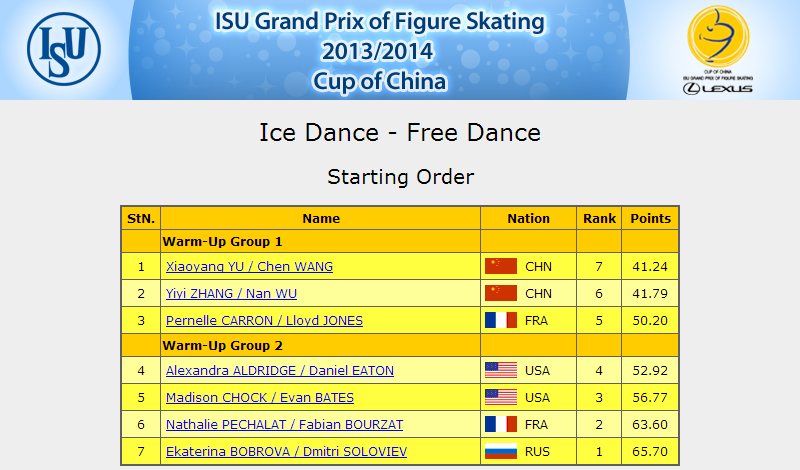Image resolution: width=800 pixels, height=470 pixels.
Task: Click the Points column header
Action: (x=651, y=218)
